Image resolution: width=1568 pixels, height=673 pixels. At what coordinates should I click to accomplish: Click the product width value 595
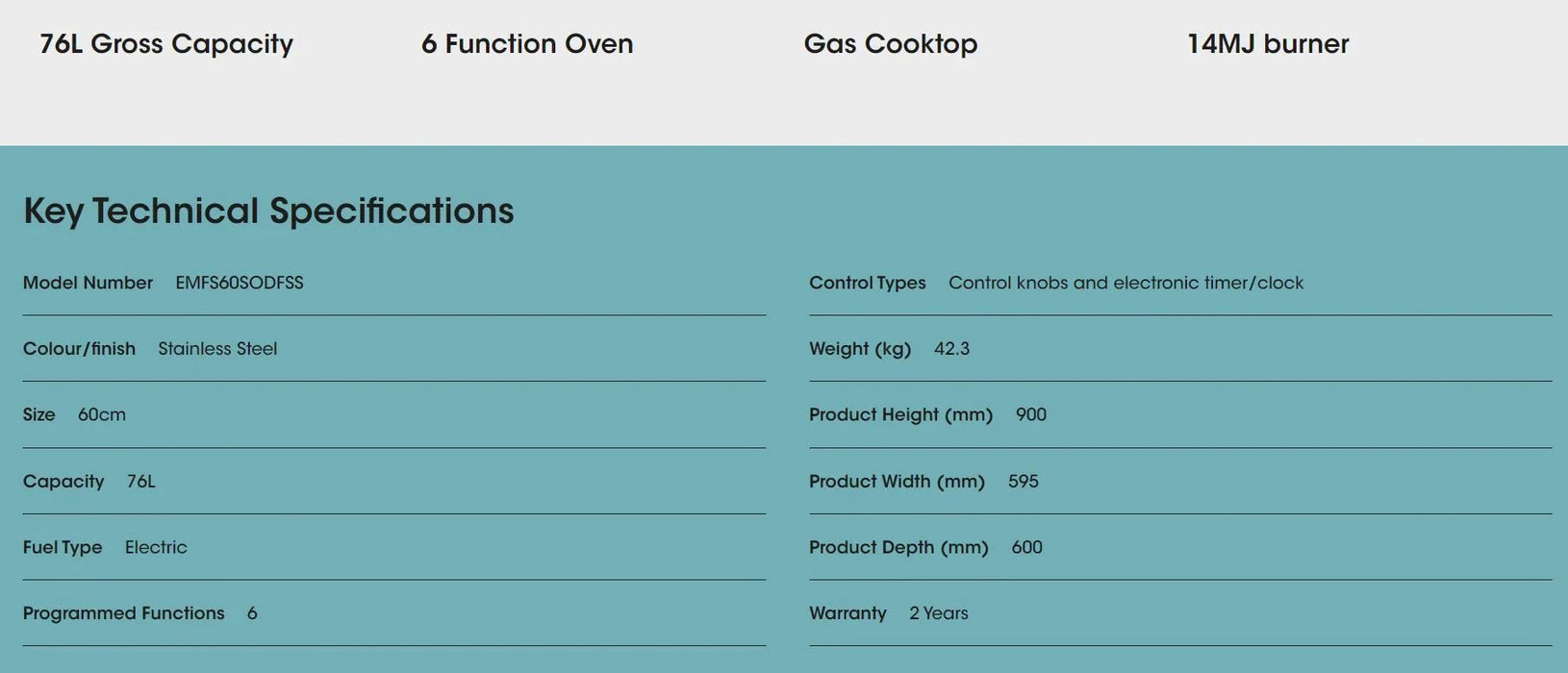tap(1024, 482)
